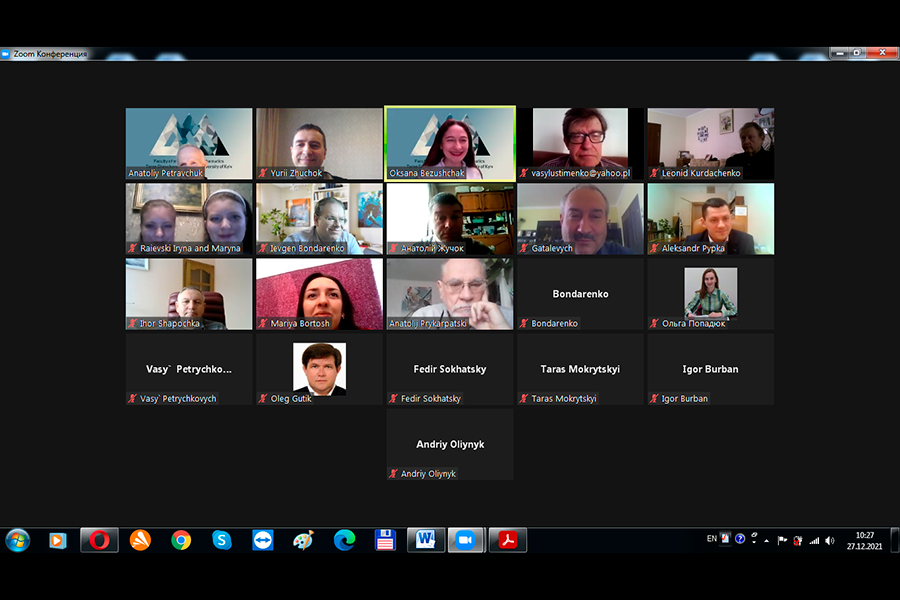Click the floppy disk save app icon
The image size is (900, 600).
click(385, 540)
